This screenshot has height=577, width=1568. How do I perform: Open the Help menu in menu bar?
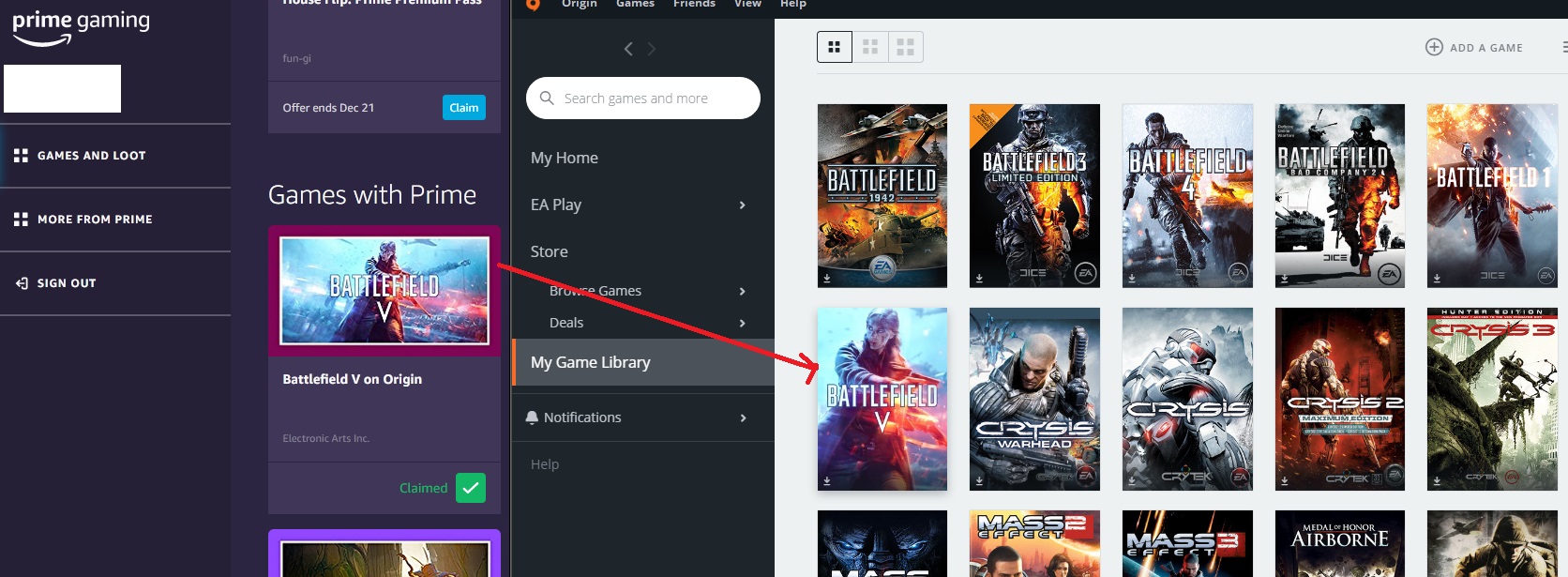click(x=793, y=4)
